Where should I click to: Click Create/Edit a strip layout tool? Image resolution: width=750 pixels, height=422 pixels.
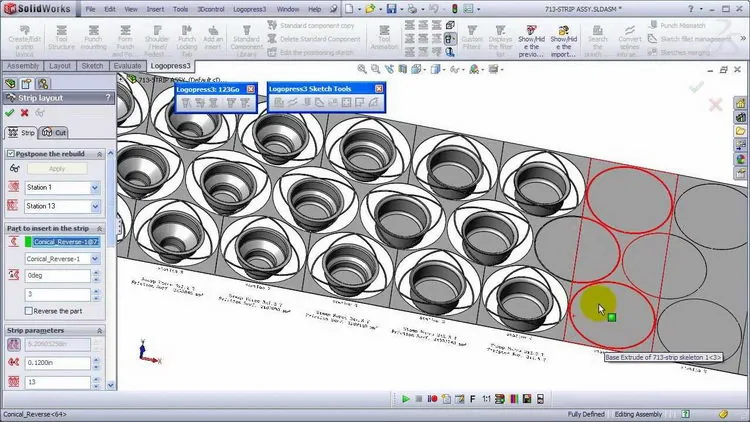click(x=24, y=40)
